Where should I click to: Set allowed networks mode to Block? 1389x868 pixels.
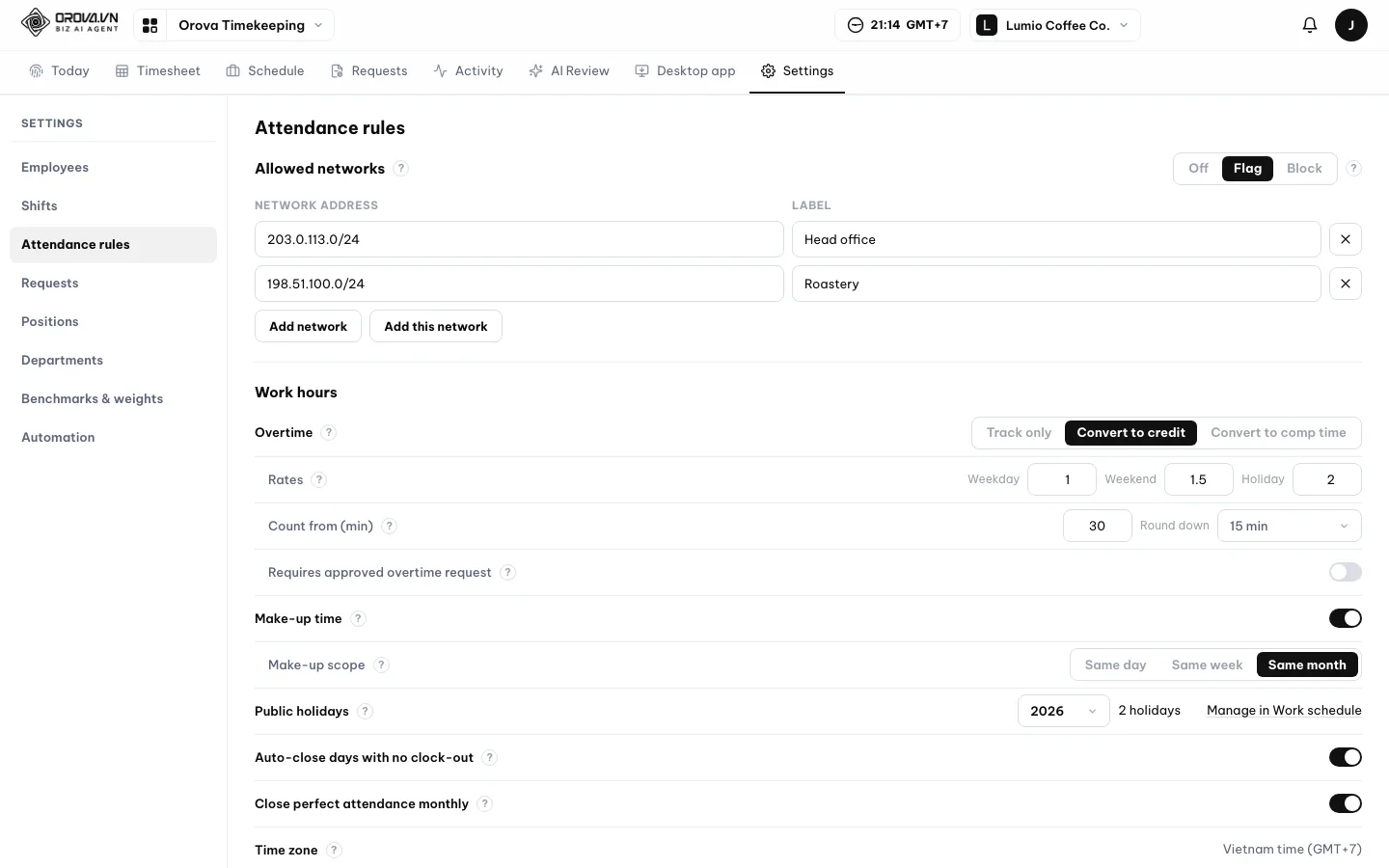click(x=1304, y=169)
